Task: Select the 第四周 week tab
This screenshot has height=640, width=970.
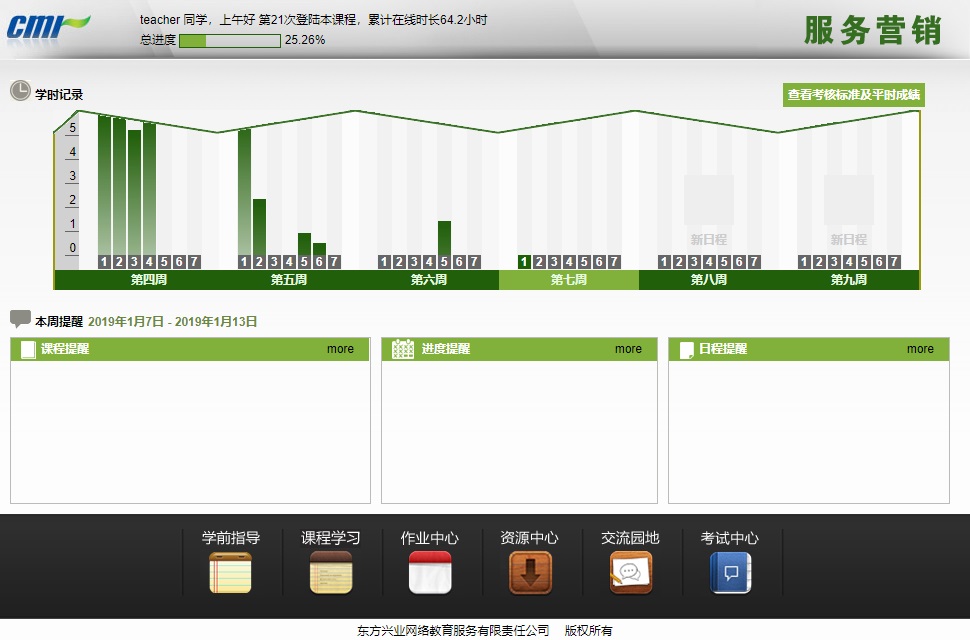Action: (x=148, y=280)
